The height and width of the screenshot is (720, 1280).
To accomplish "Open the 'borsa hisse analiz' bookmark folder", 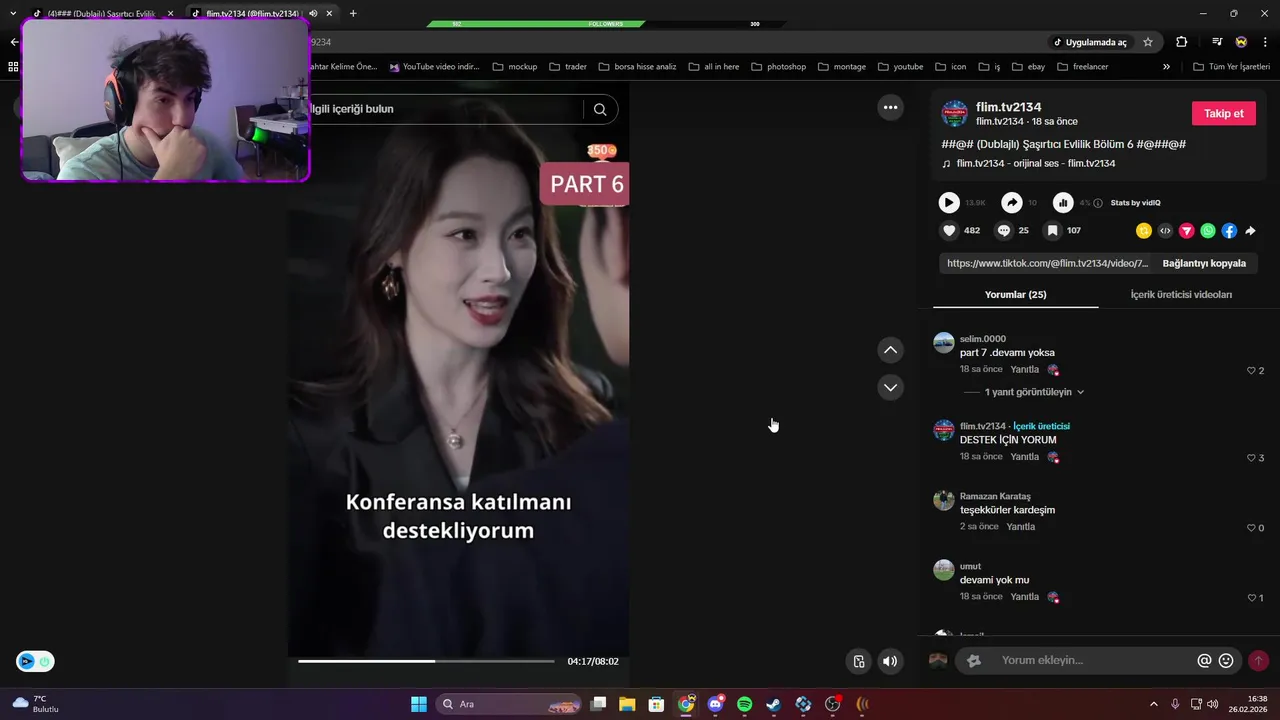I will coord(637,66).
